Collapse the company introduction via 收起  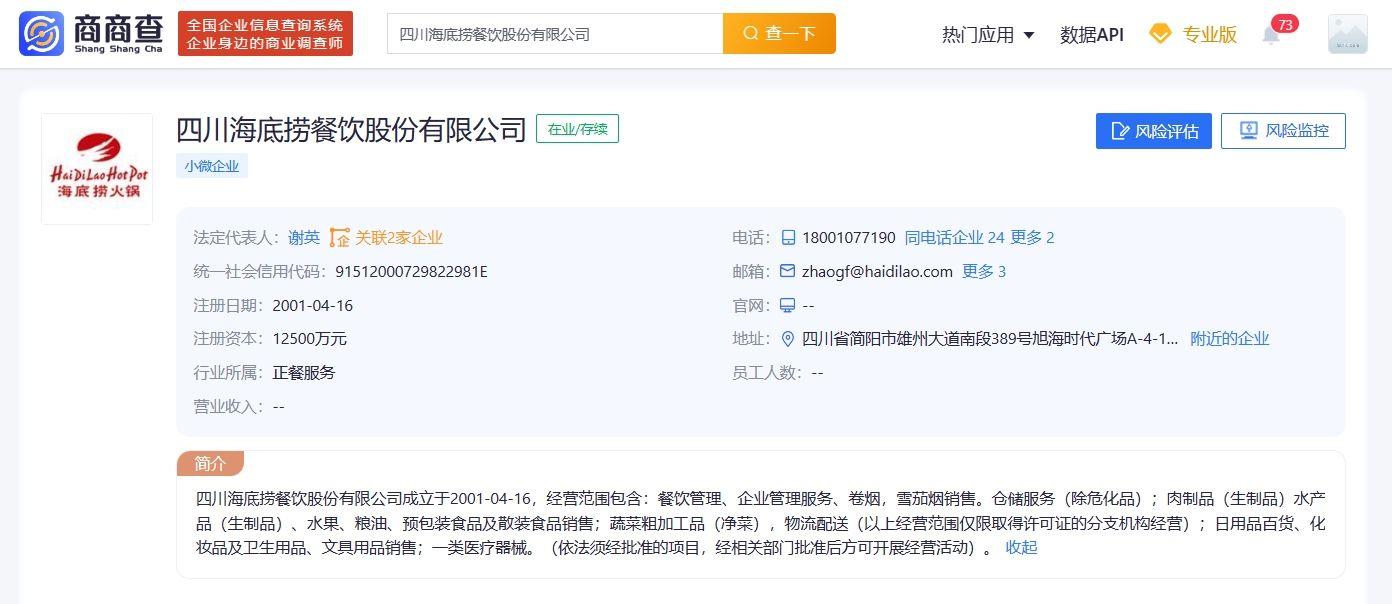click(x=1020, y=547)
